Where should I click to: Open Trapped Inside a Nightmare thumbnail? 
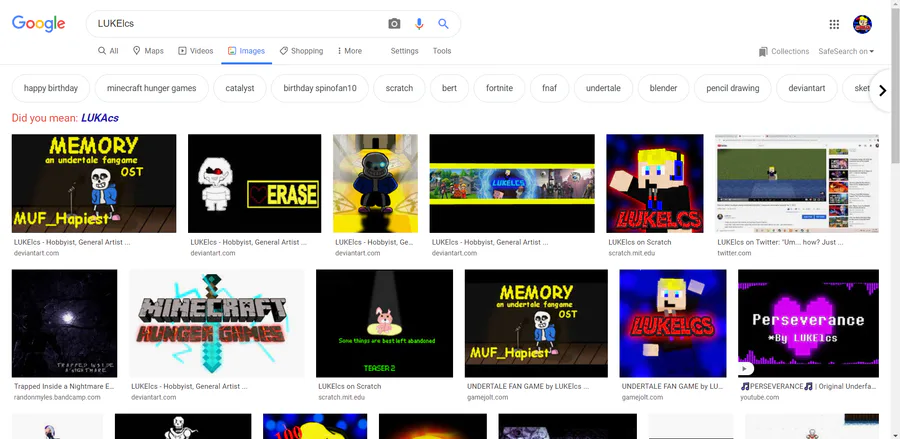(64, 324)
